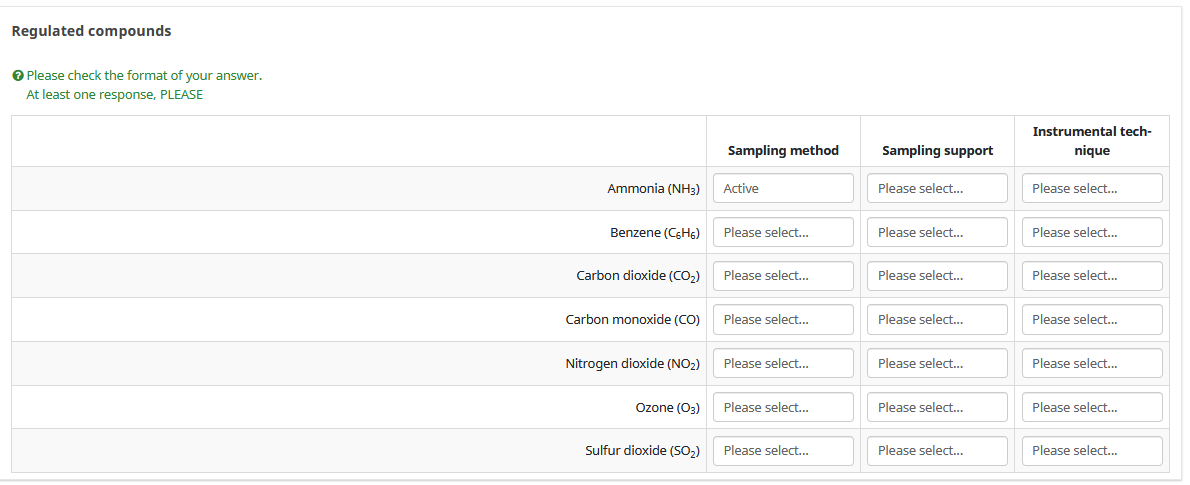
Task: Open Nitrogen dioxide sampling method dropdown
Action: 783,364
